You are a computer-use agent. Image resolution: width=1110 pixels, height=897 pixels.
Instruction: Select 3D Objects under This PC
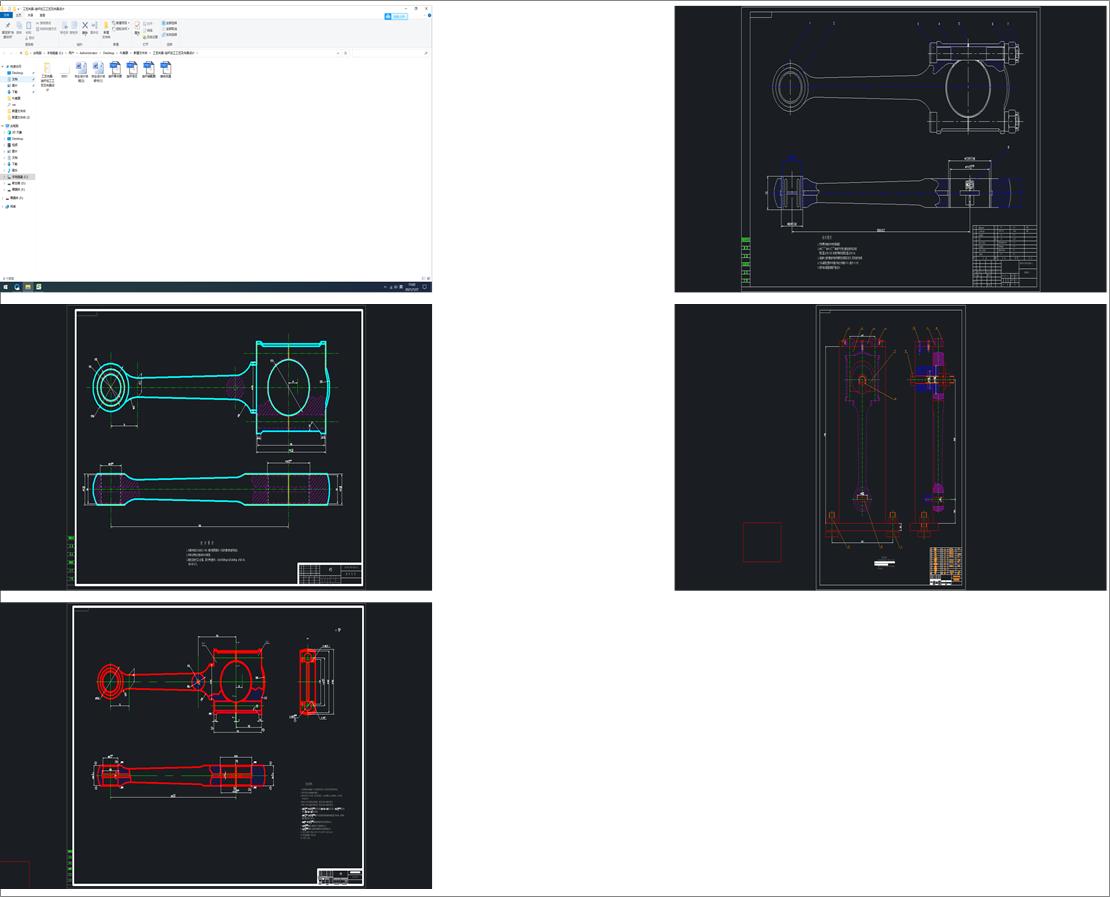[x=16, y=132]
